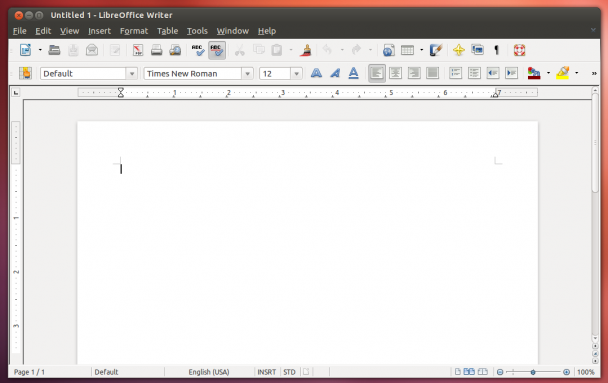Open the Tools menu
The height and width of the screenshot is (383, 608).
197,31
